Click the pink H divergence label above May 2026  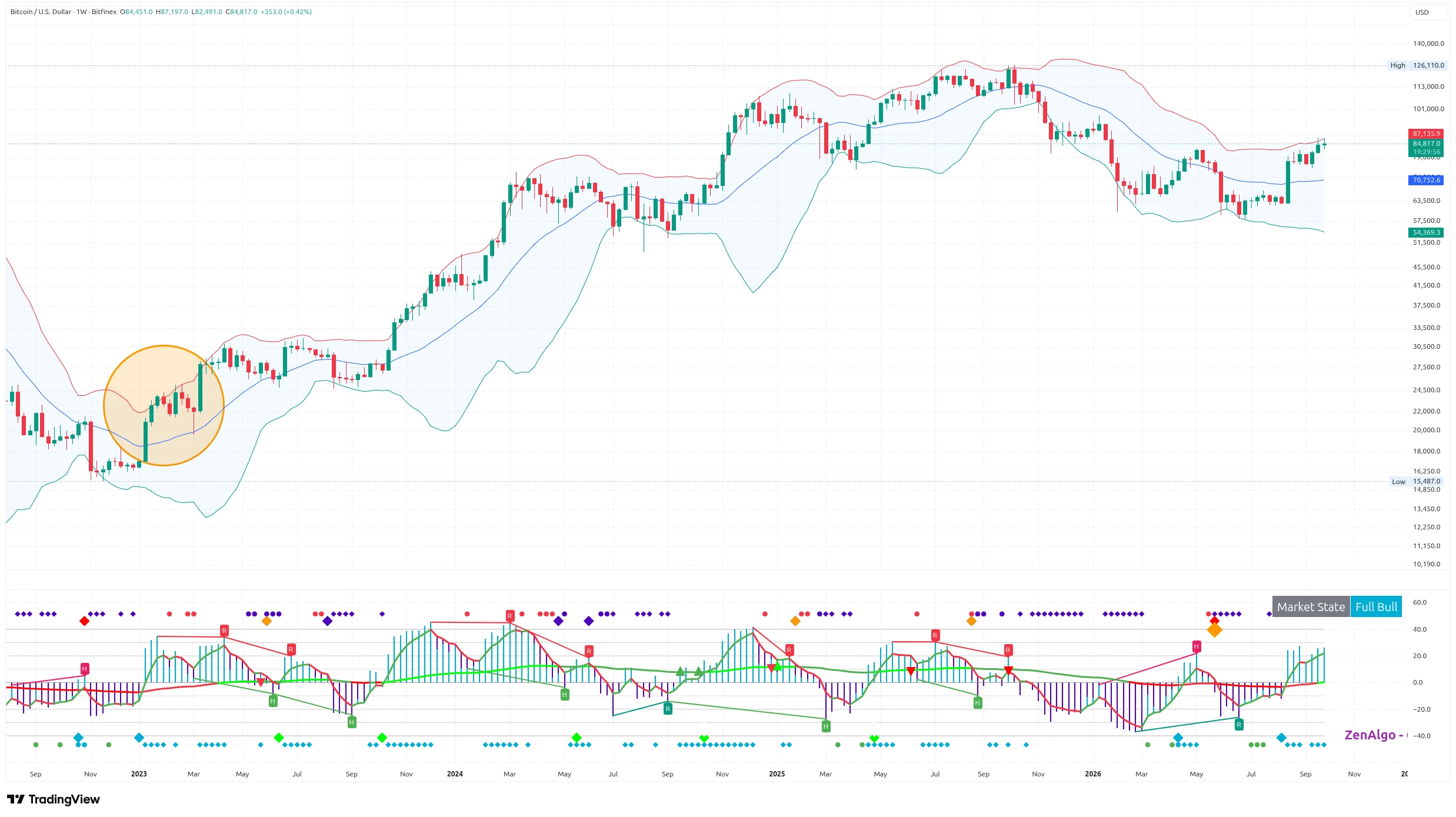pyautogui.click(x=1196, y=646)
